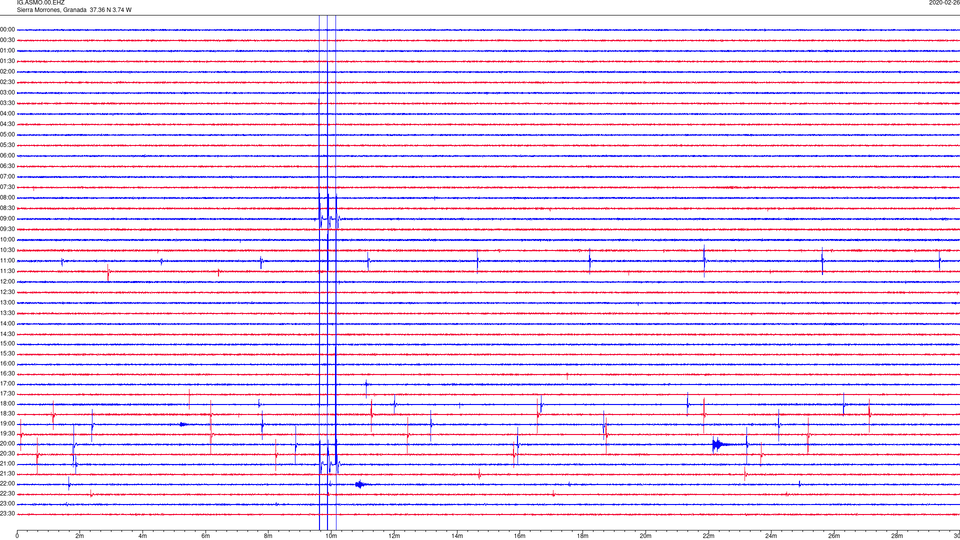The height and width of the screenshot is (540, 960).
Task: Select the 19:00 time row label
Action: pos(7,424)
